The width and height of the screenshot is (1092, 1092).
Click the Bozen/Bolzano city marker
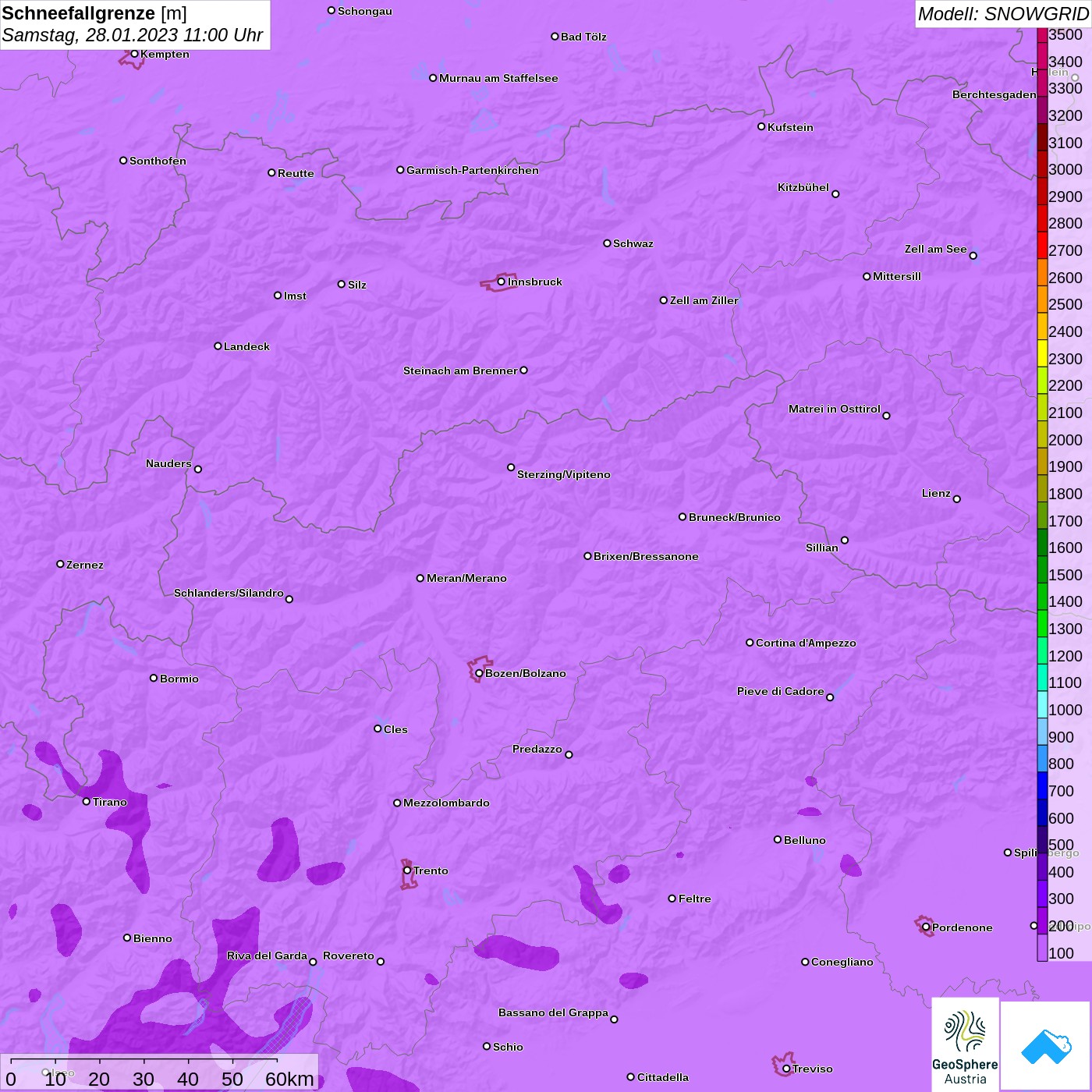pos(479,673)
